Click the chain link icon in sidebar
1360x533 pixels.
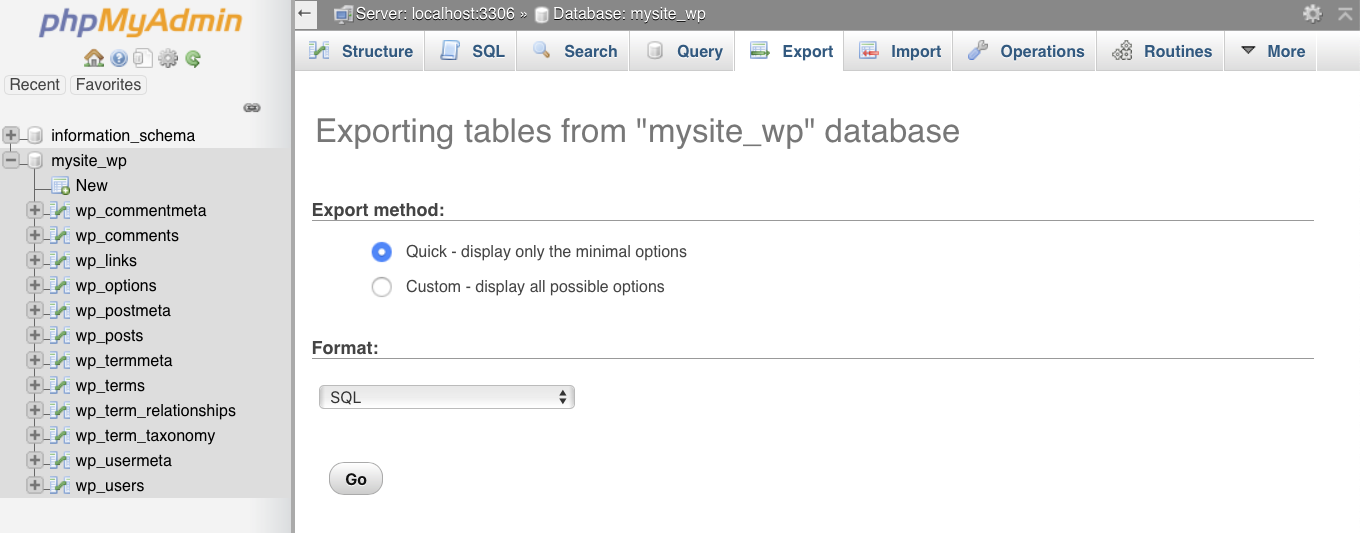pos(252,108)
